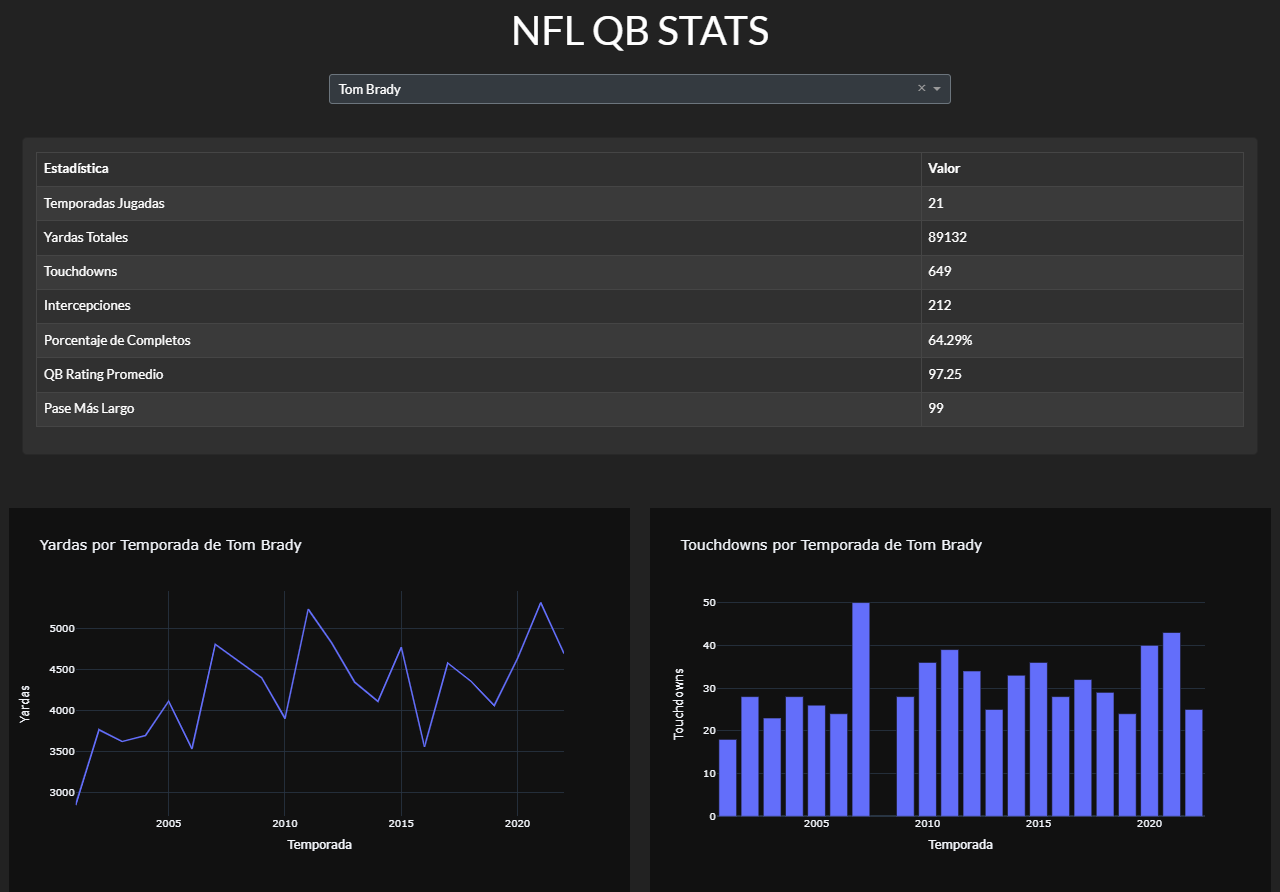This screenshot has width=1280, height=892.
Task: Click the bar above the 2020 tick
Action: tap(1150, 731)
